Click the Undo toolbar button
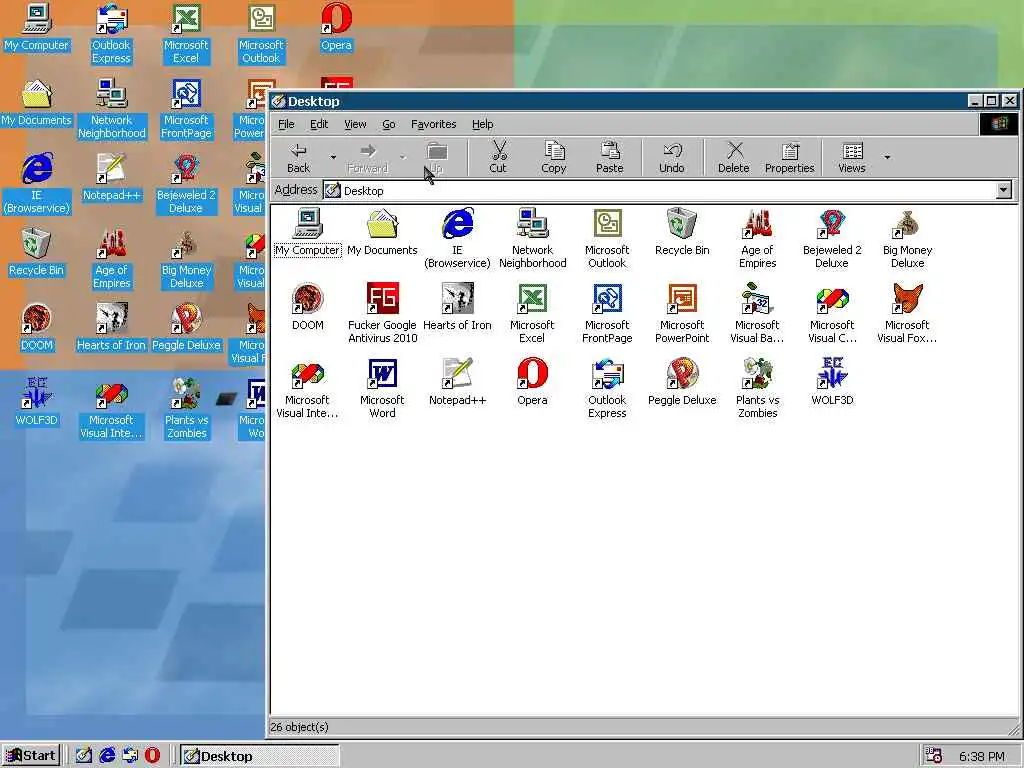Viewport: 1024px width, 768px height. (671, 157)
